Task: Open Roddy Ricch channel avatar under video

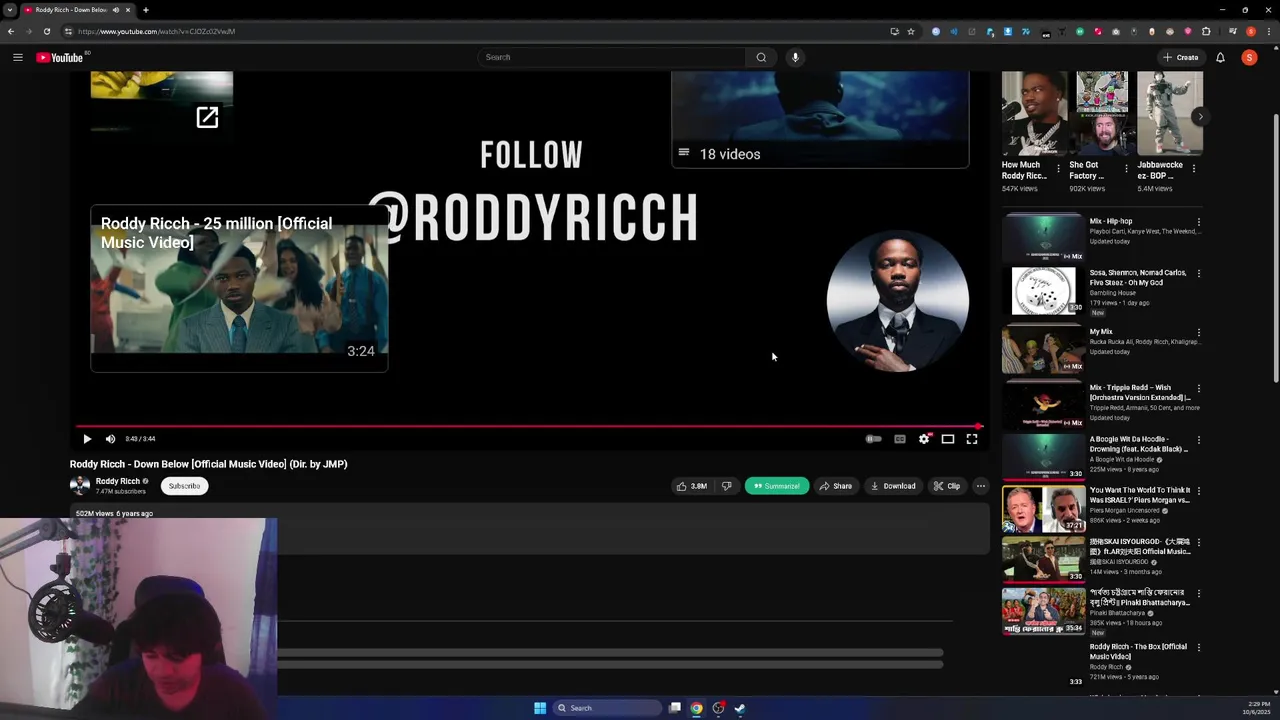Action: coord(80,486)
